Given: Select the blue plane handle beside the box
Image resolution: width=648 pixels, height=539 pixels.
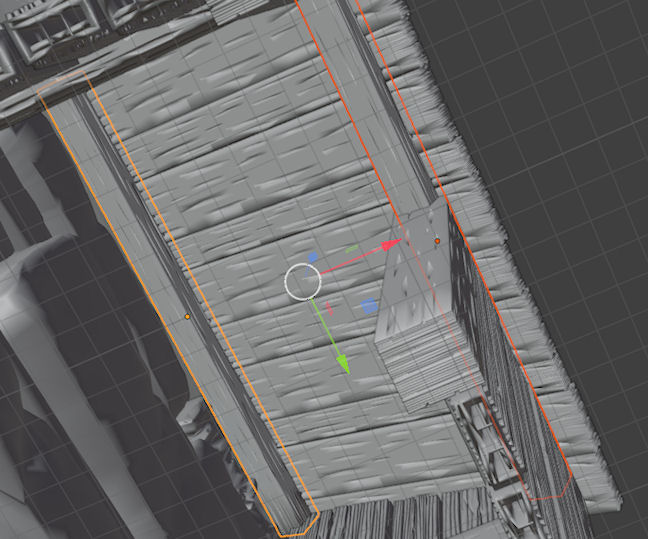Looking at the screenshot, I should click(x=370, y=305).
